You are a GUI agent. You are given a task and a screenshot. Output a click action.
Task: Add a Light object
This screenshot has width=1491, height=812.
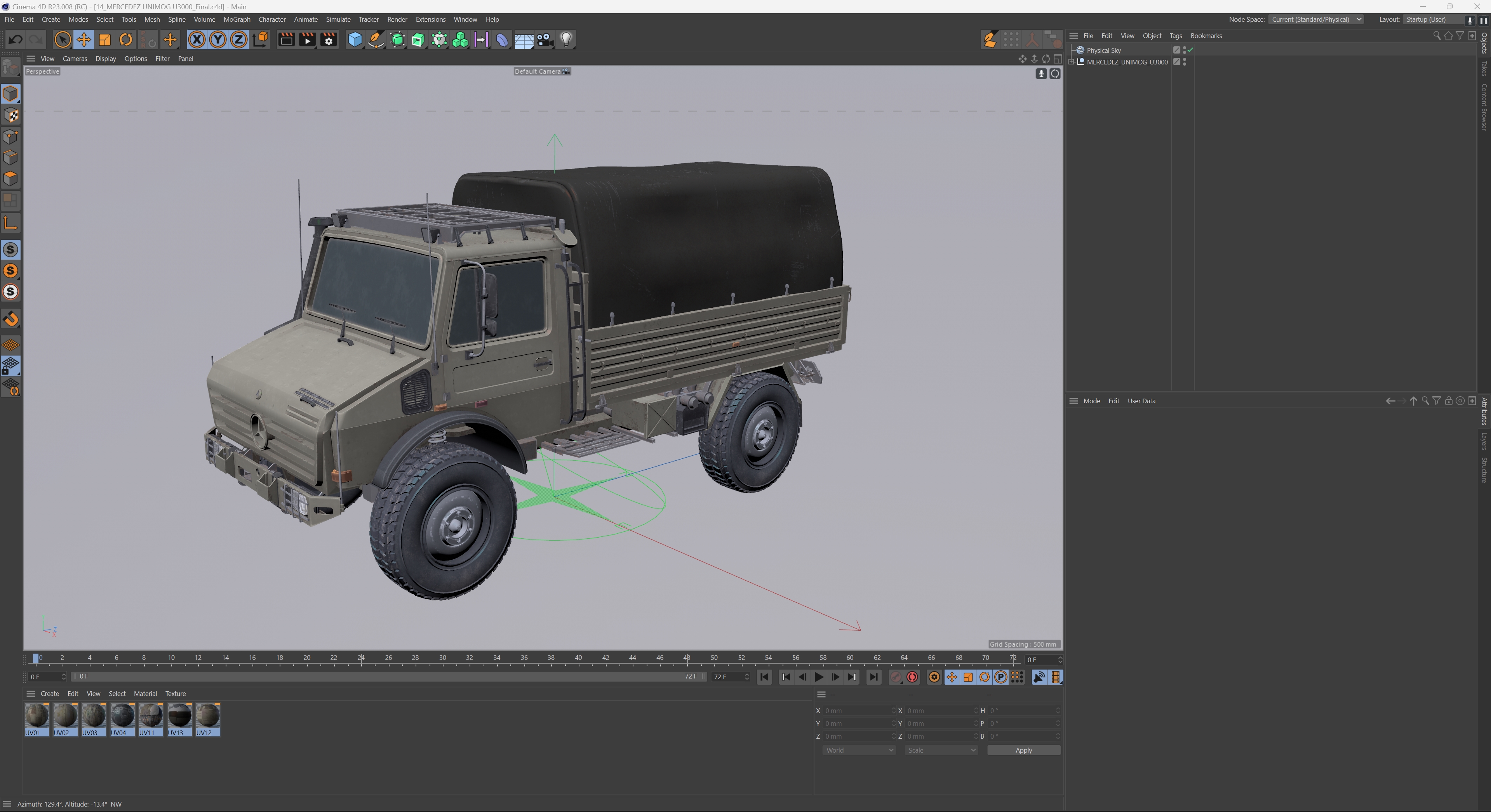pyautogui.click(x=566, y=39)
